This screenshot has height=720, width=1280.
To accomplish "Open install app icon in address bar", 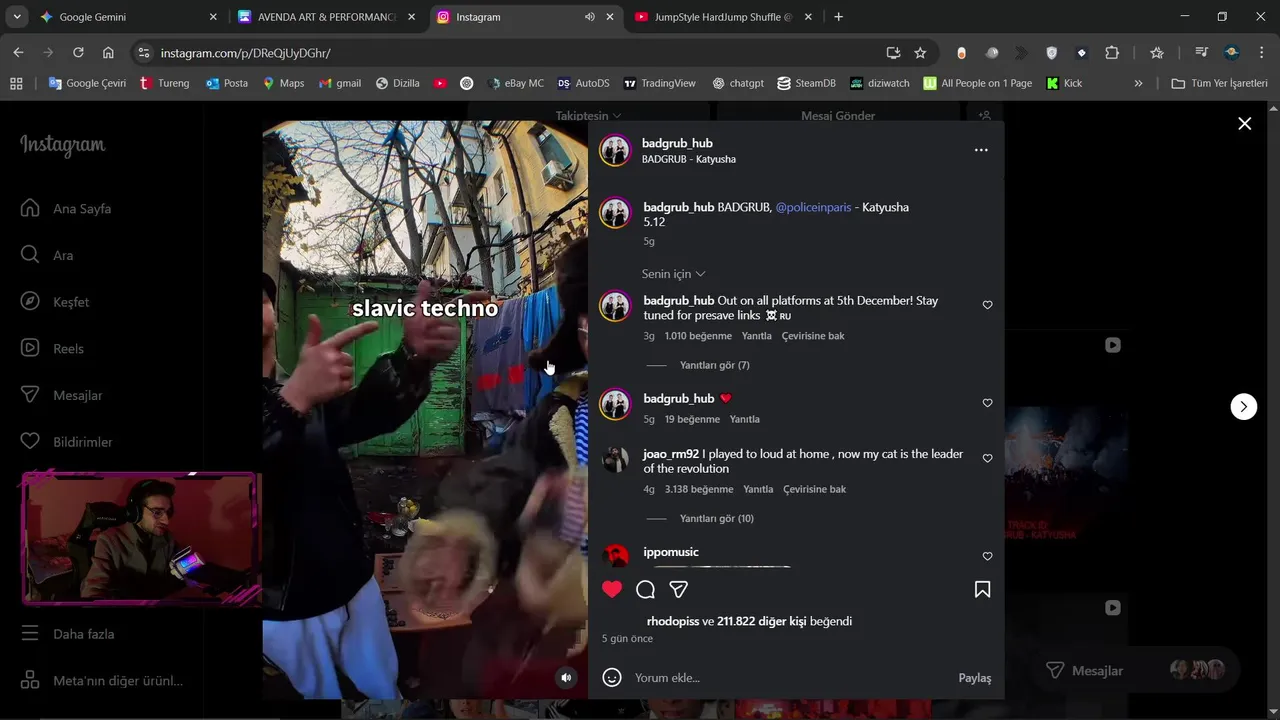I will (x=893, y=53).
